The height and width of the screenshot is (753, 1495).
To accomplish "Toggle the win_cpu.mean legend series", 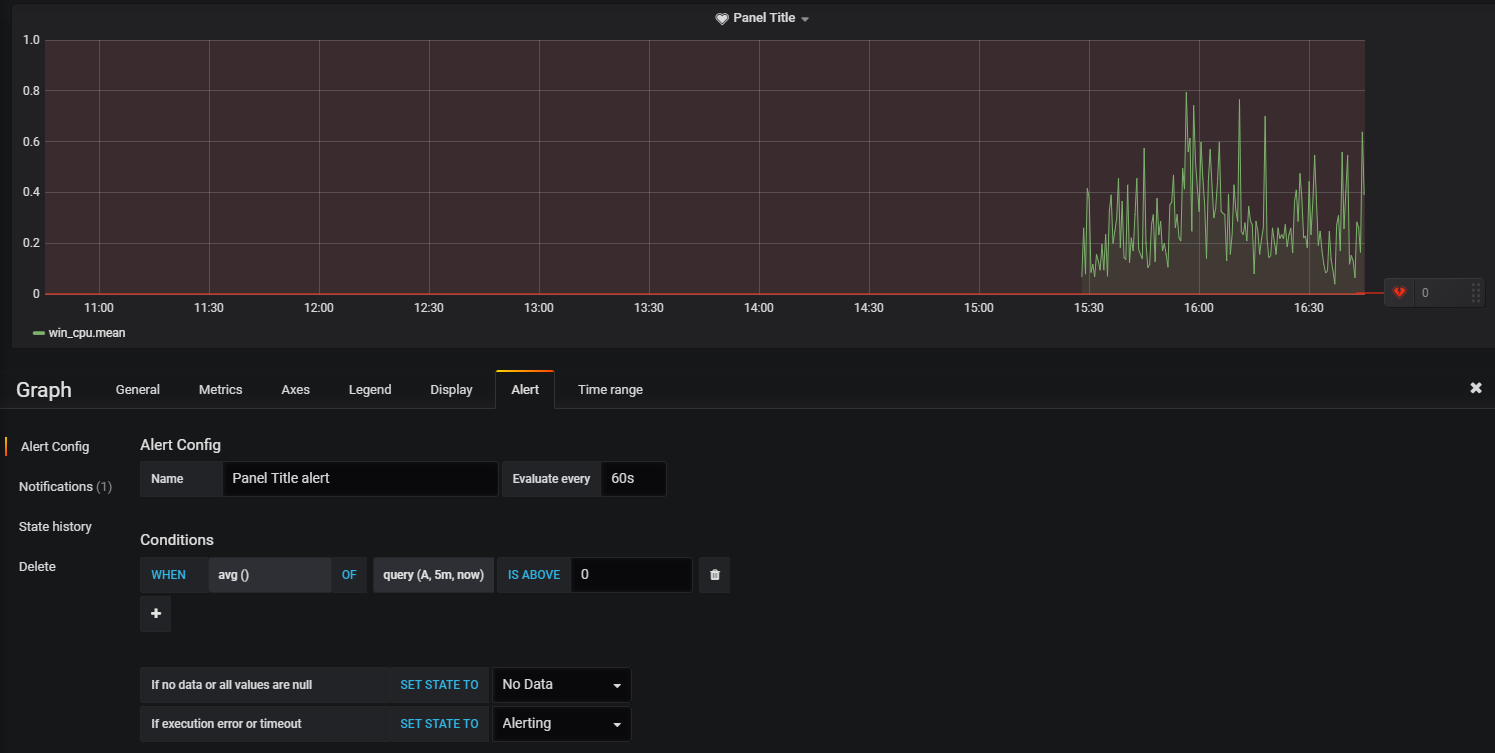I will point(87,332).
